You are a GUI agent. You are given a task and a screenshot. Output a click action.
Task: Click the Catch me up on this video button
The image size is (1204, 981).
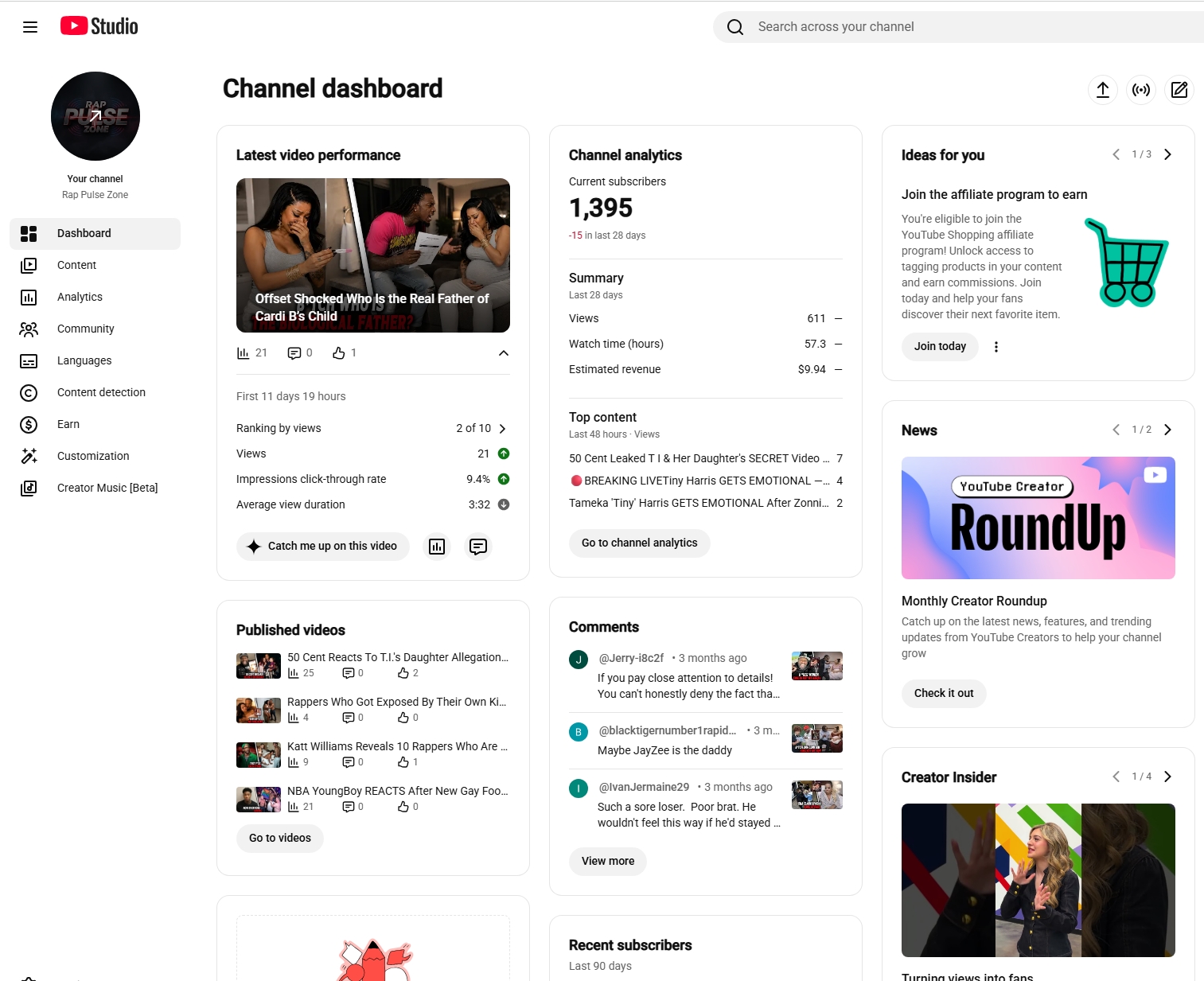[x=323, y=547]
